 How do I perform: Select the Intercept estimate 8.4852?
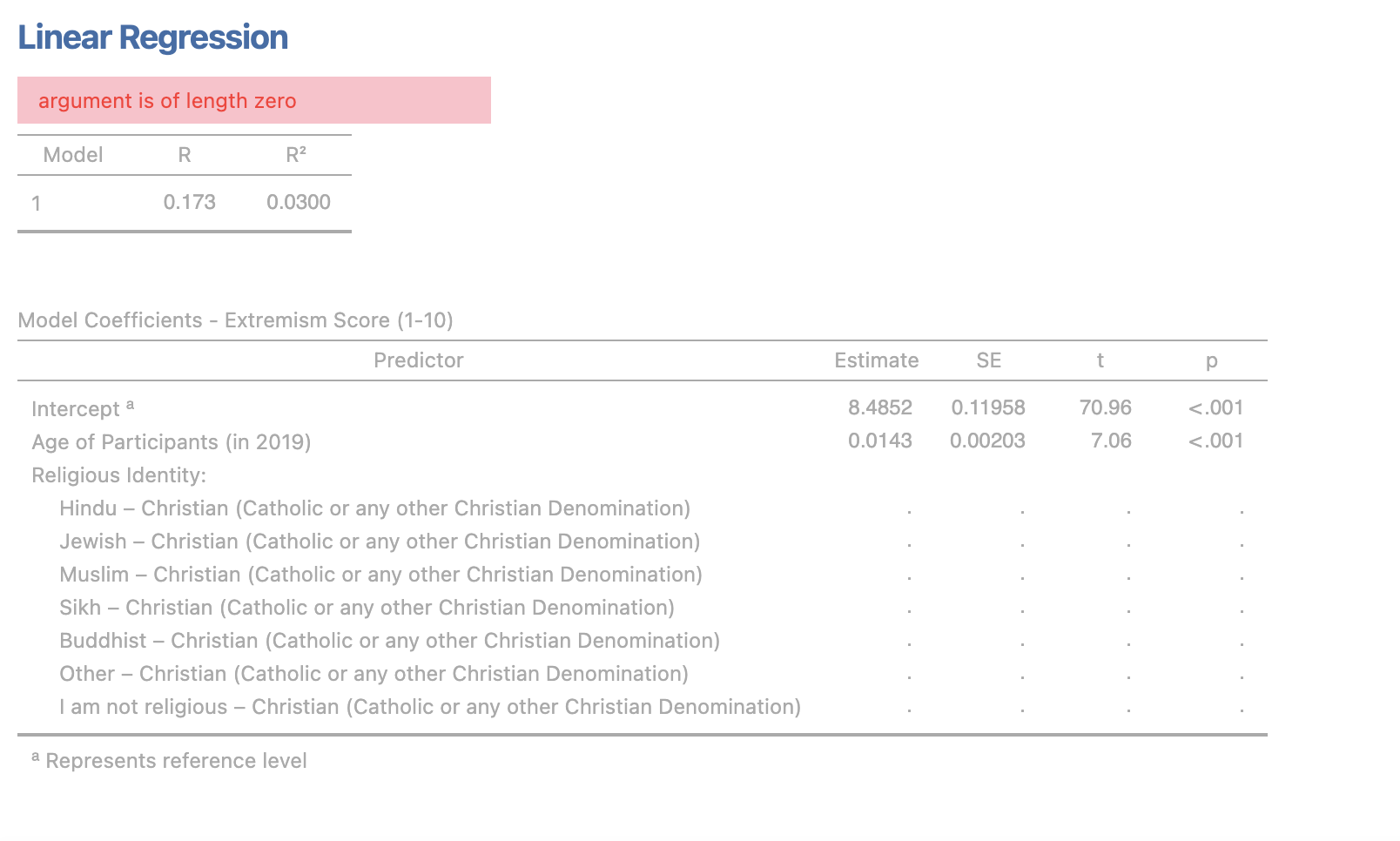[x=880, y=407]
